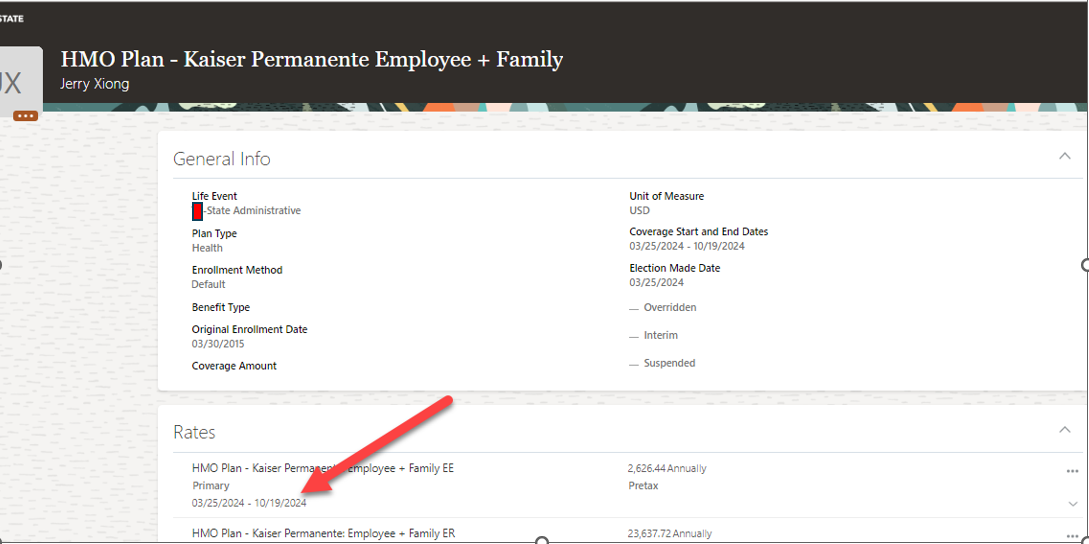Select the Health plan type value

click(x=207, y=248)
